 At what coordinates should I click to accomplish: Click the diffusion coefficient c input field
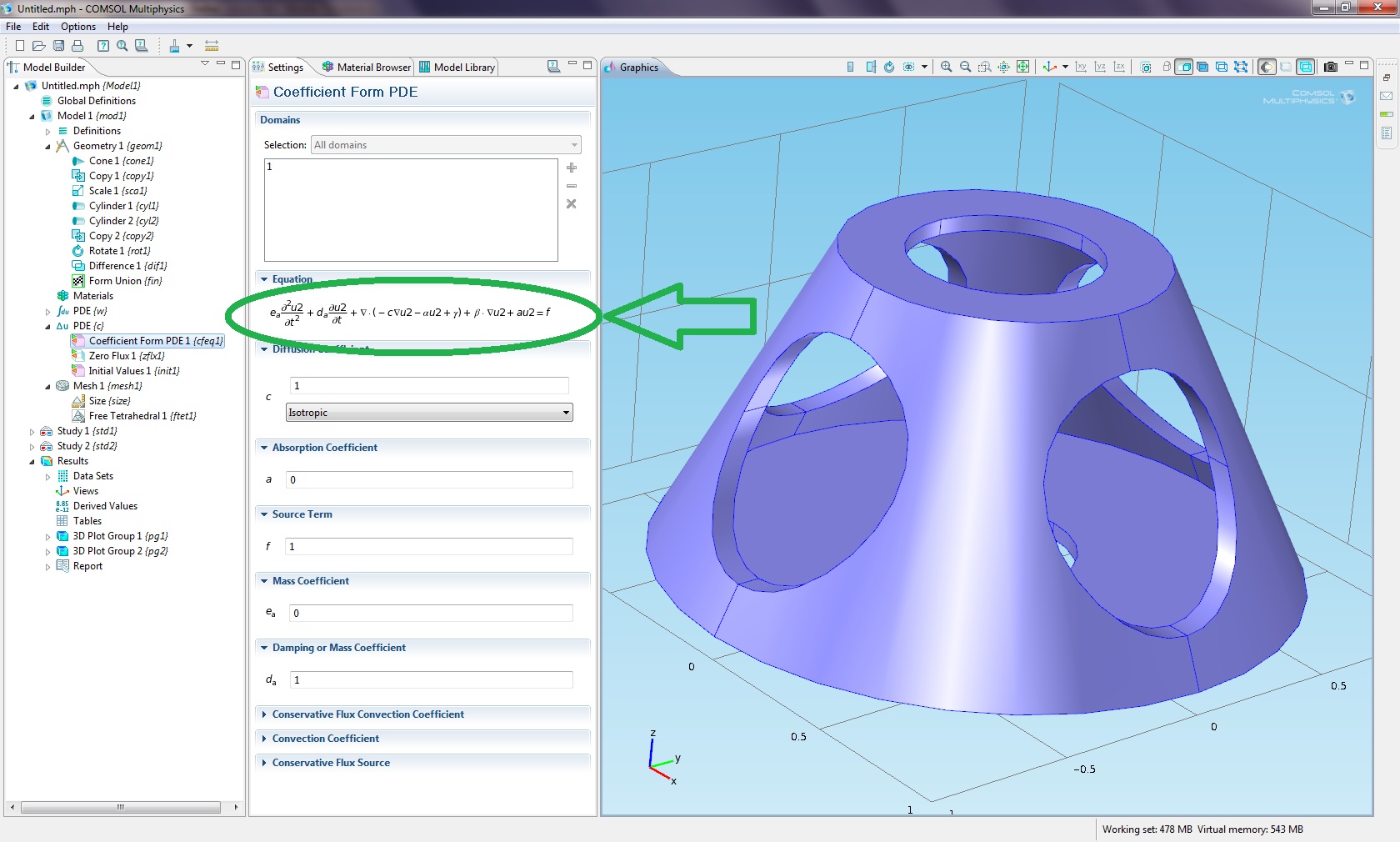pos(429,385)
